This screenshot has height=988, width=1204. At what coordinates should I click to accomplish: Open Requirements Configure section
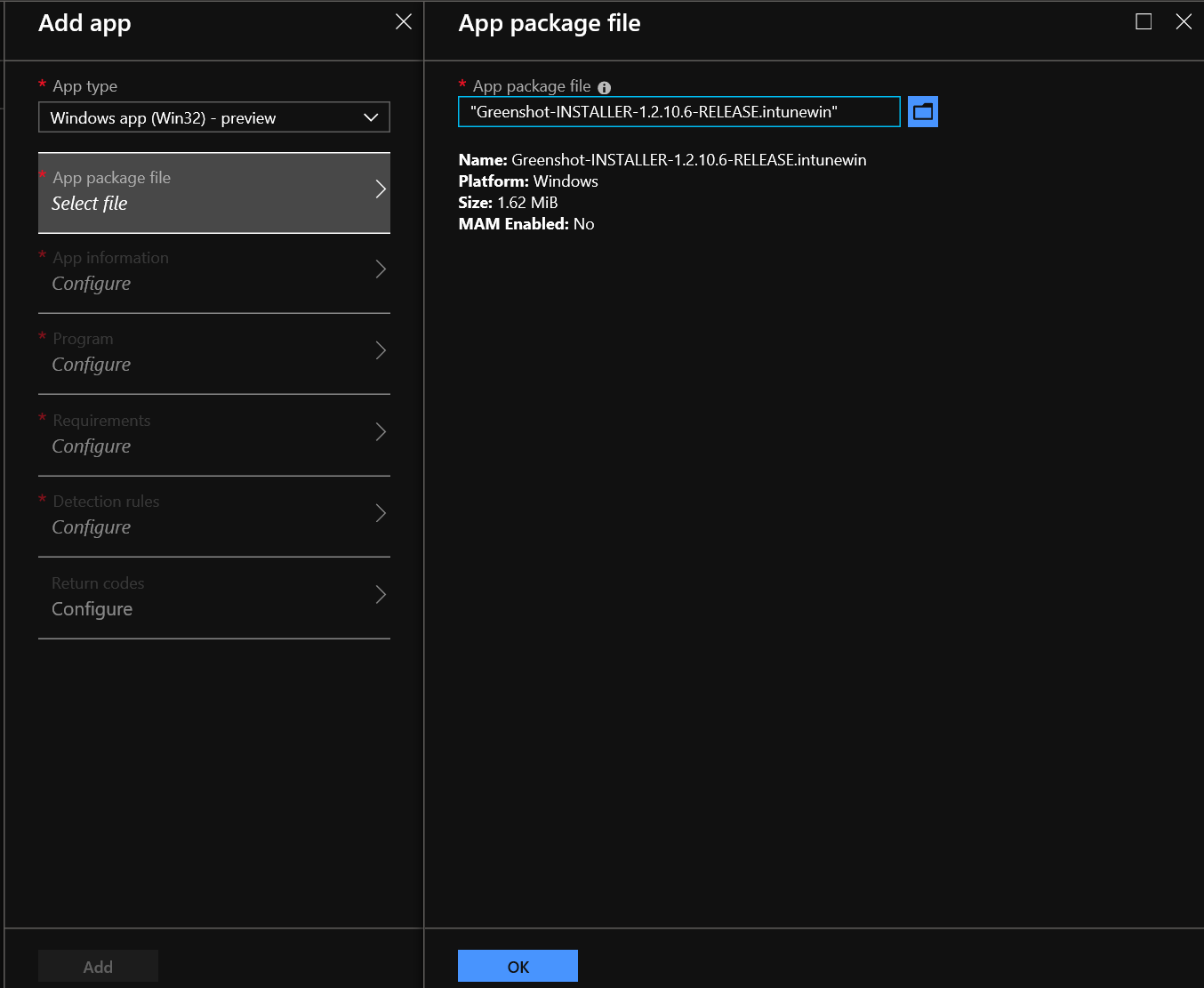(214, 436)
